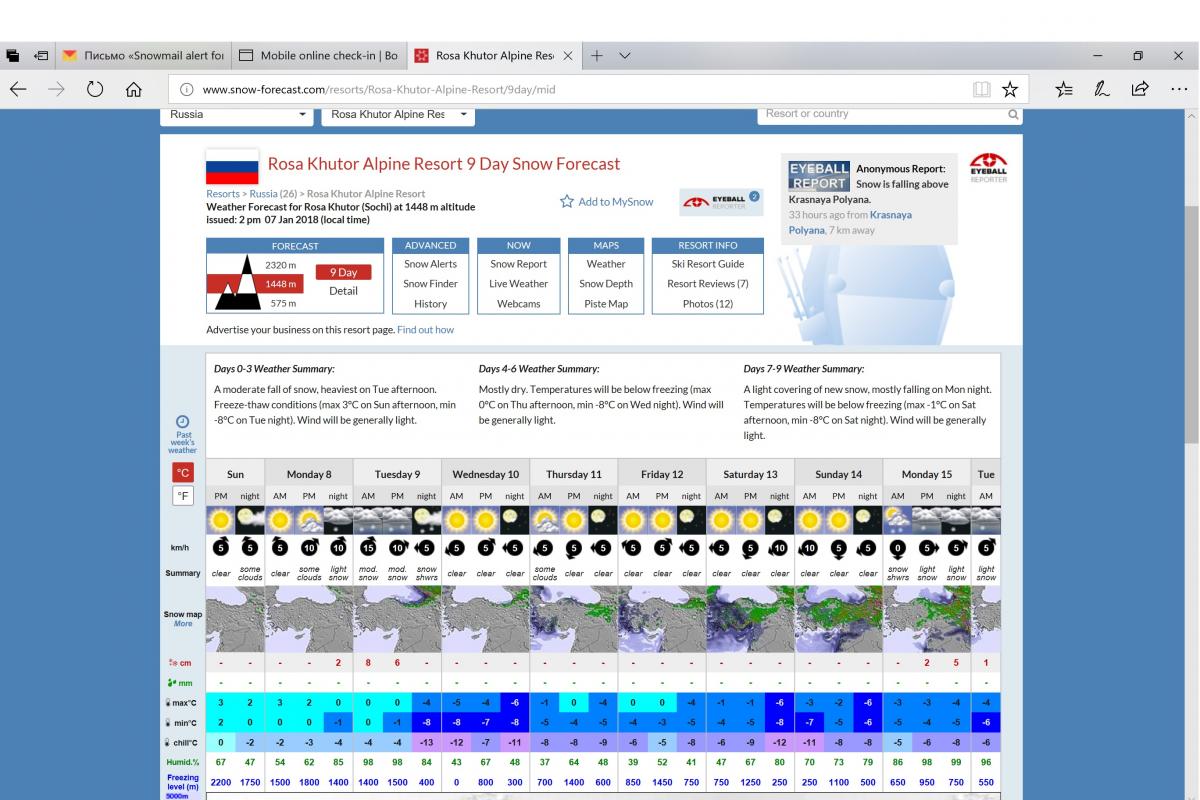The image size is (1200, 800).
Task: Click the Monday 15 AM snow showers icon
Action: [897, 520]
